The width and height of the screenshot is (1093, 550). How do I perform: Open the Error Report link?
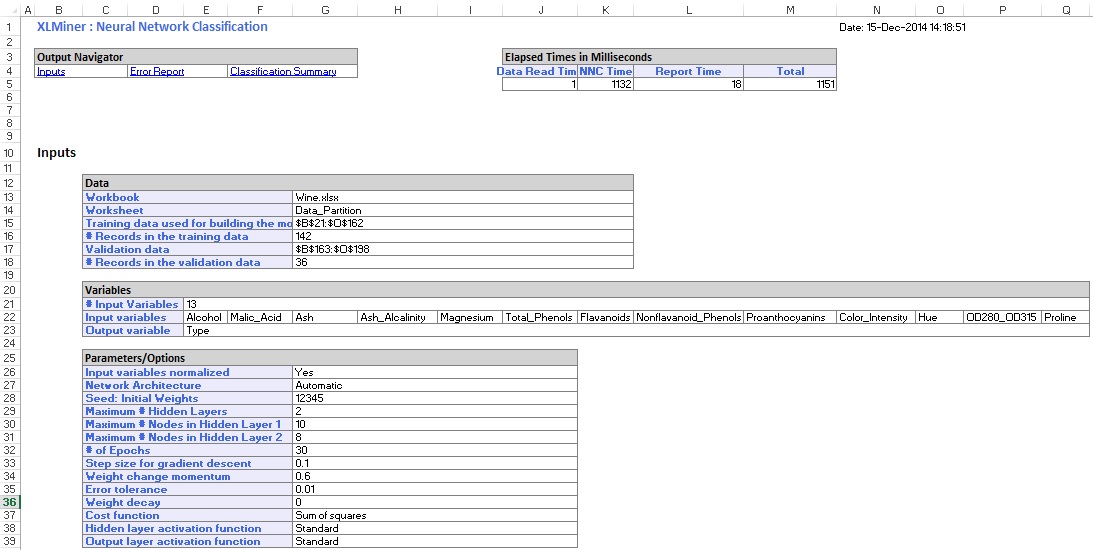tap(157, 72)
